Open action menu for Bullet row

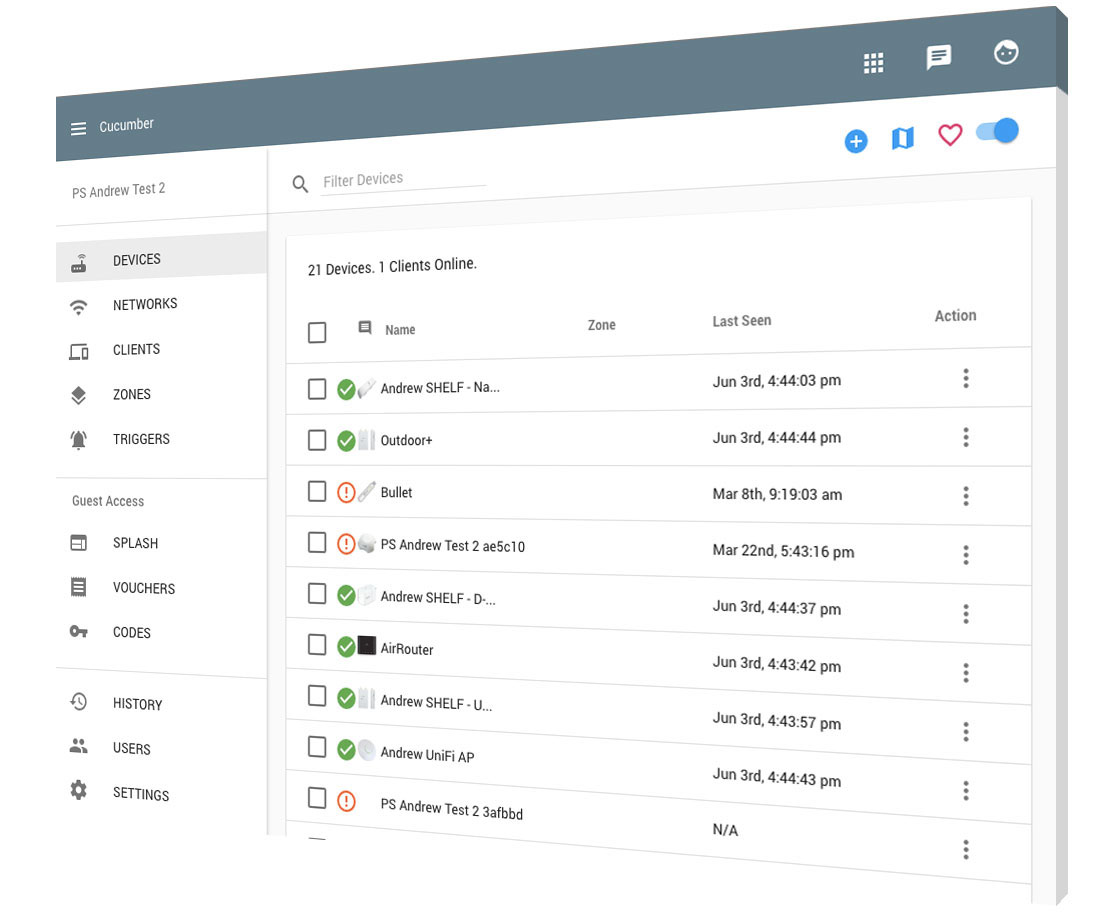966,496
